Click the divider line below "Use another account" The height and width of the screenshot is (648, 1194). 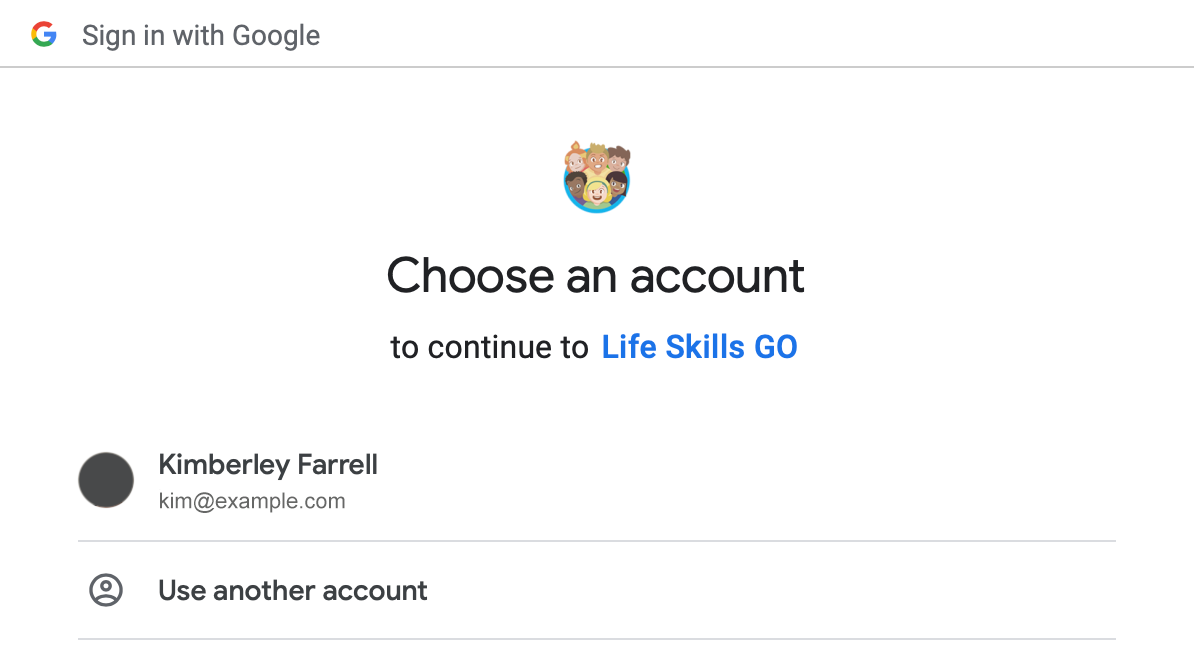coord(596,639)
